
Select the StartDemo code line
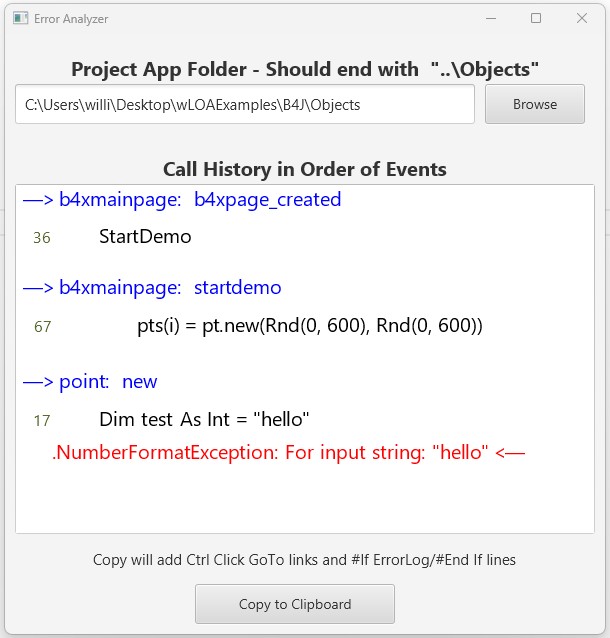coord(145,237)
